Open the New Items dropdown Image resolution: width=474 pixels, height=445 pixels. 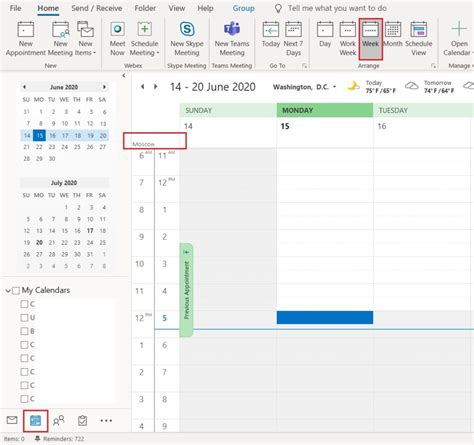pos(86,38)
